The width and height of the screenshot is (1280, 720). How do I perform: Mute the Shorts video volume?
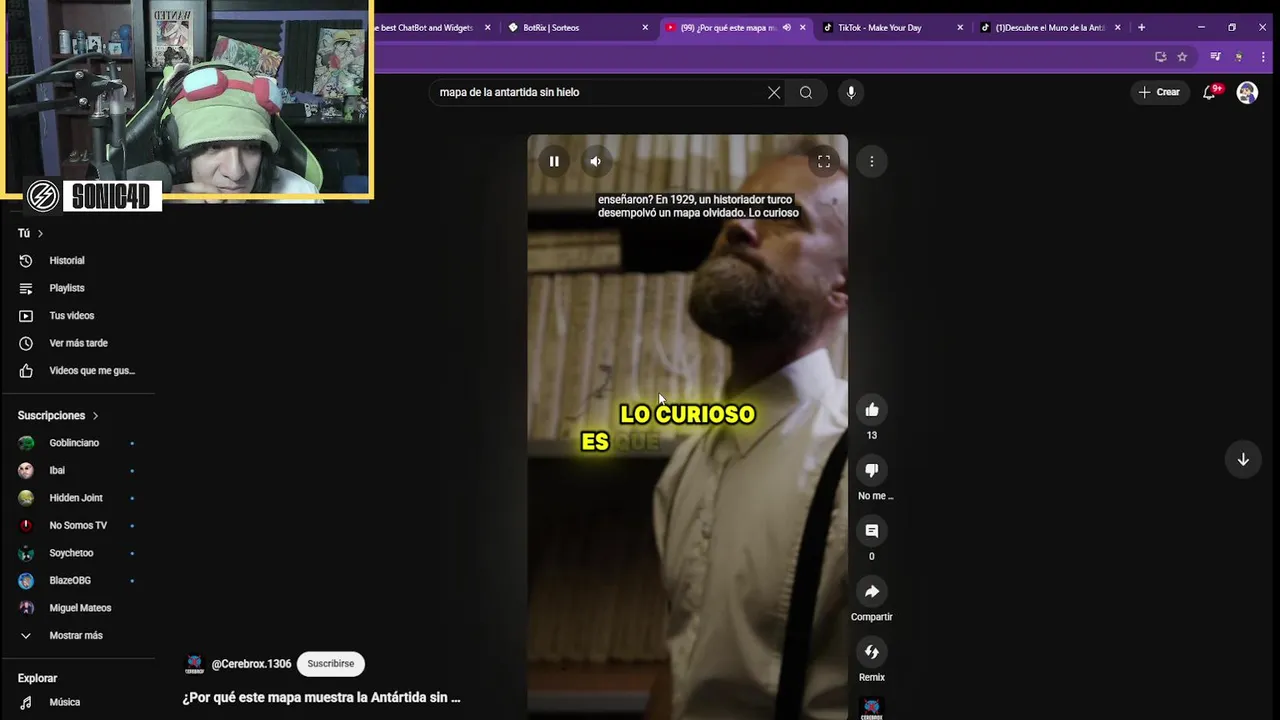[595, 161]
